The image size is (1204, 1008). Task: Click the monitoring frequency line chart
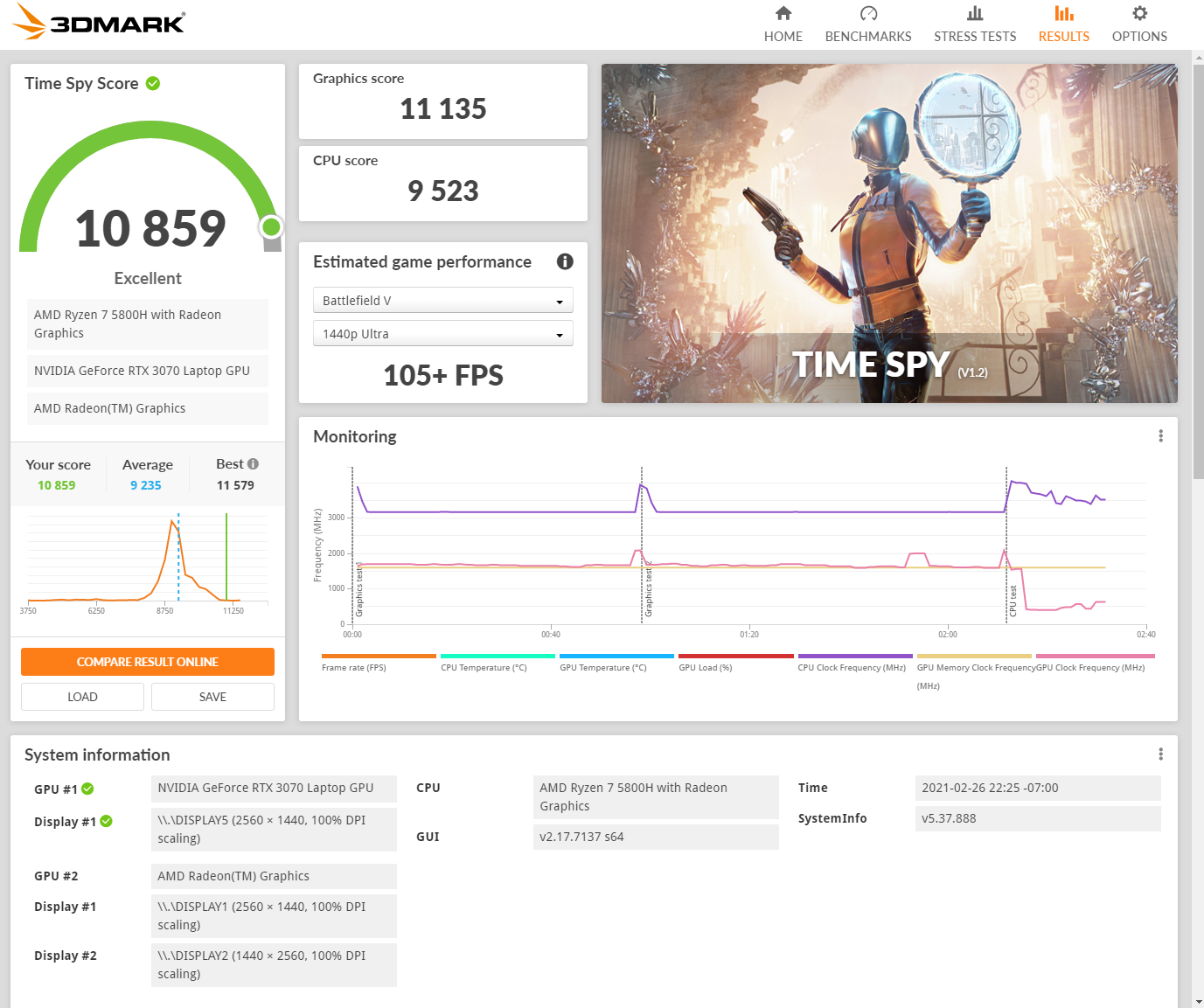click(x=749, y=546)
